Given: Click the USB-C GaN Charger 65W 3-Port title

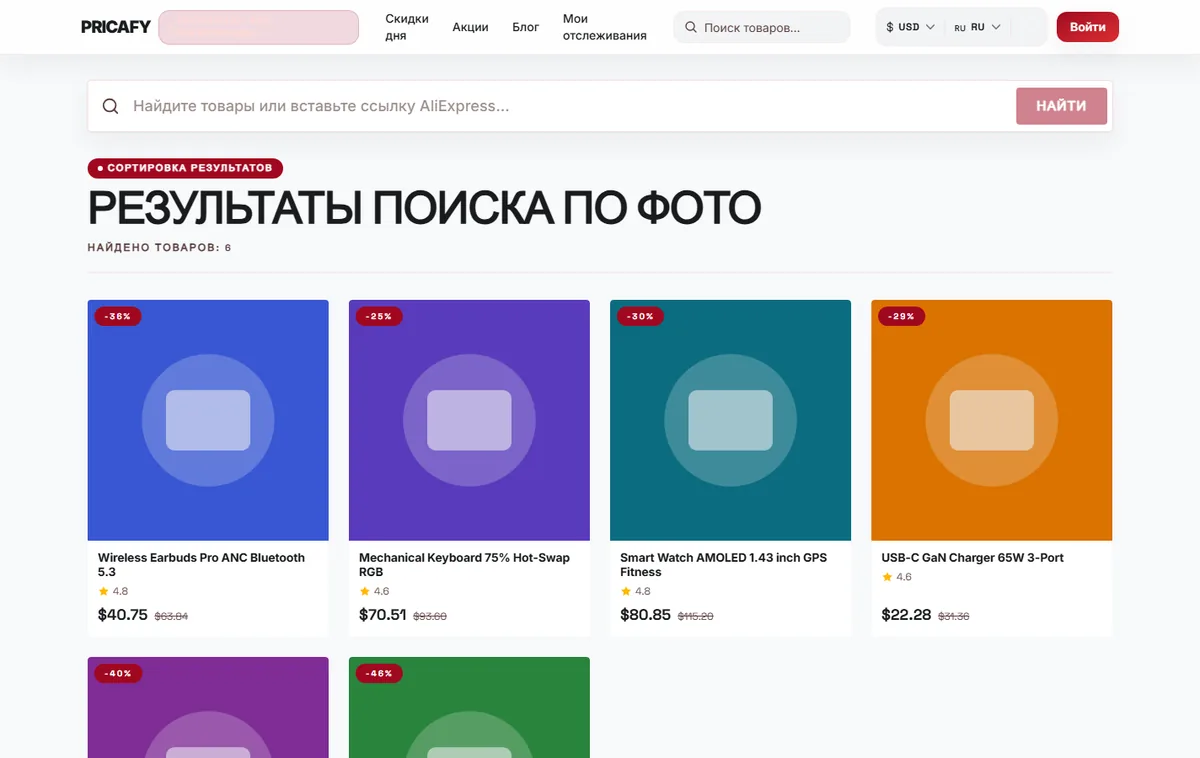Looking at the screenshot, I should point(972,558).
